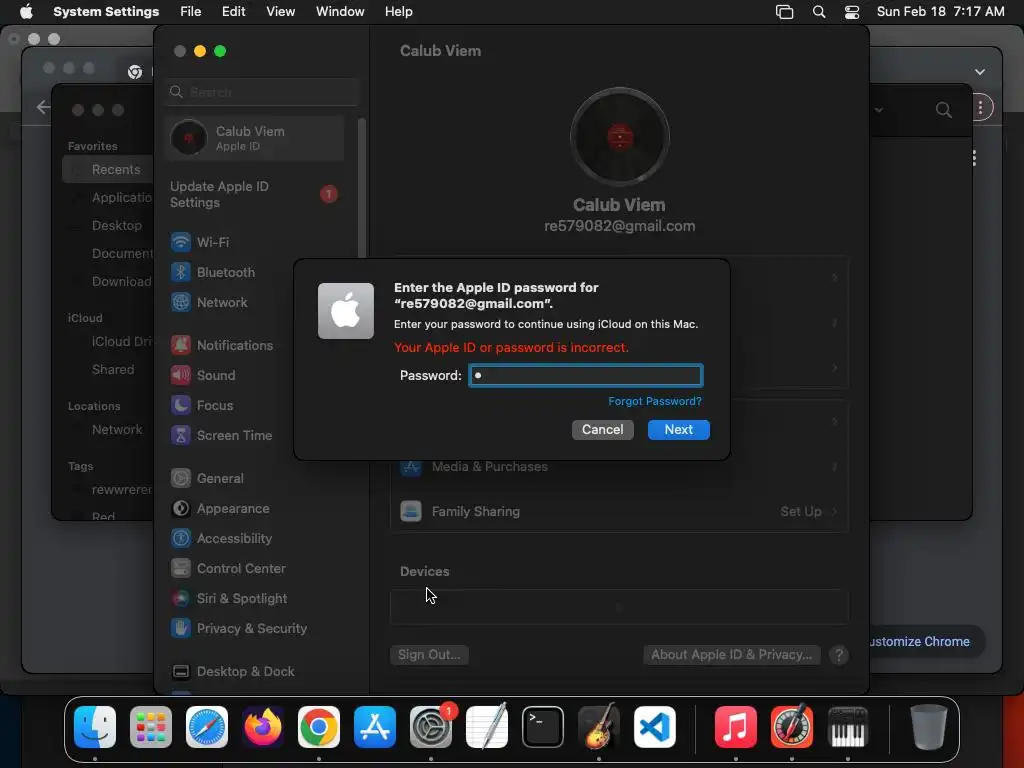Open App Store from the Dock
This screenshot has width=1024, height=768.
[x=375, y=727]
